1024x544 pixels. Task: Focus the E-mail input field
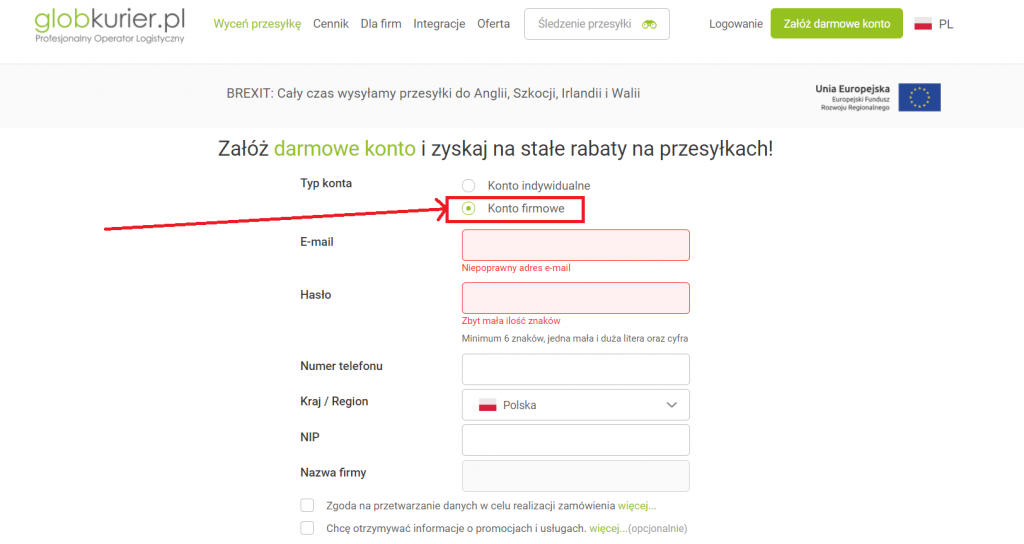575,245
